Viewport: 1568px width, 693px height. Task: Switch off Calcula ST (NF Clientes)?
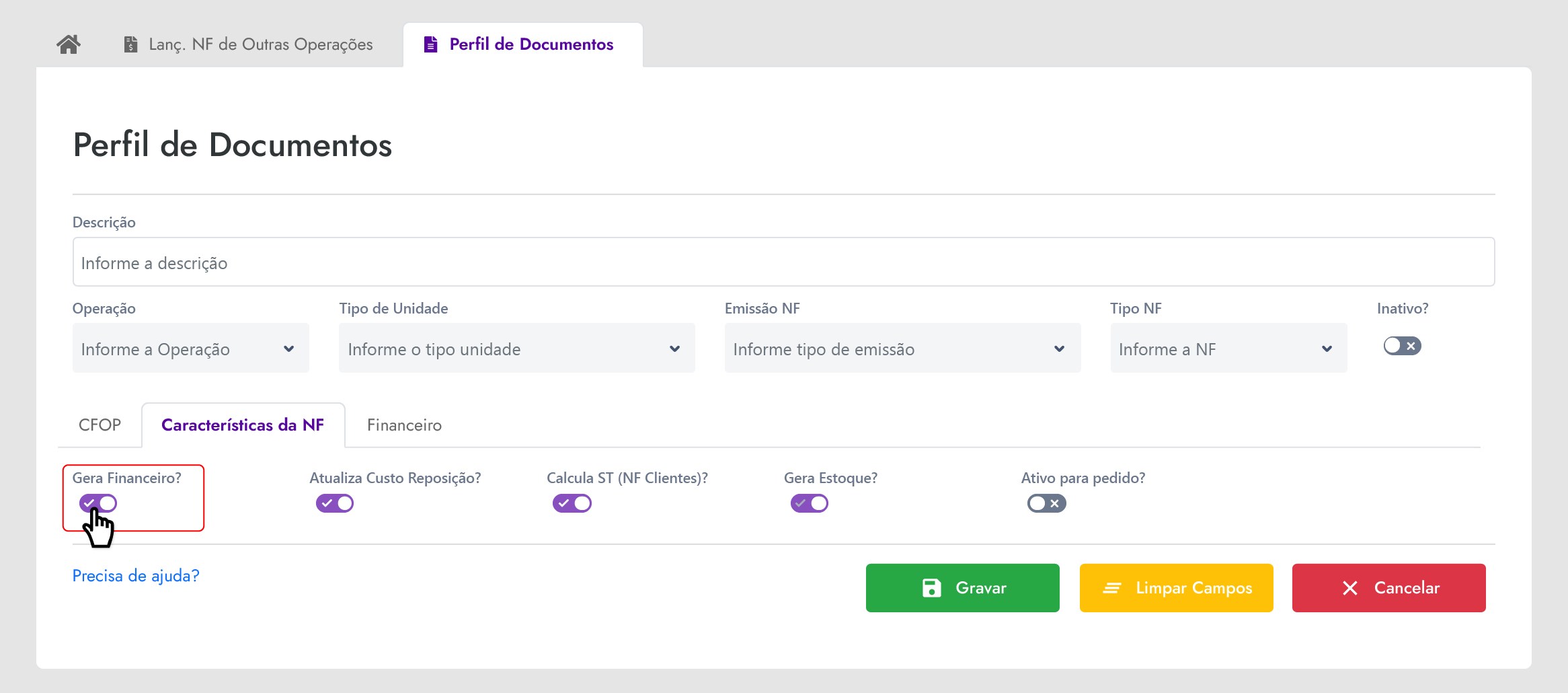[572, 503]
